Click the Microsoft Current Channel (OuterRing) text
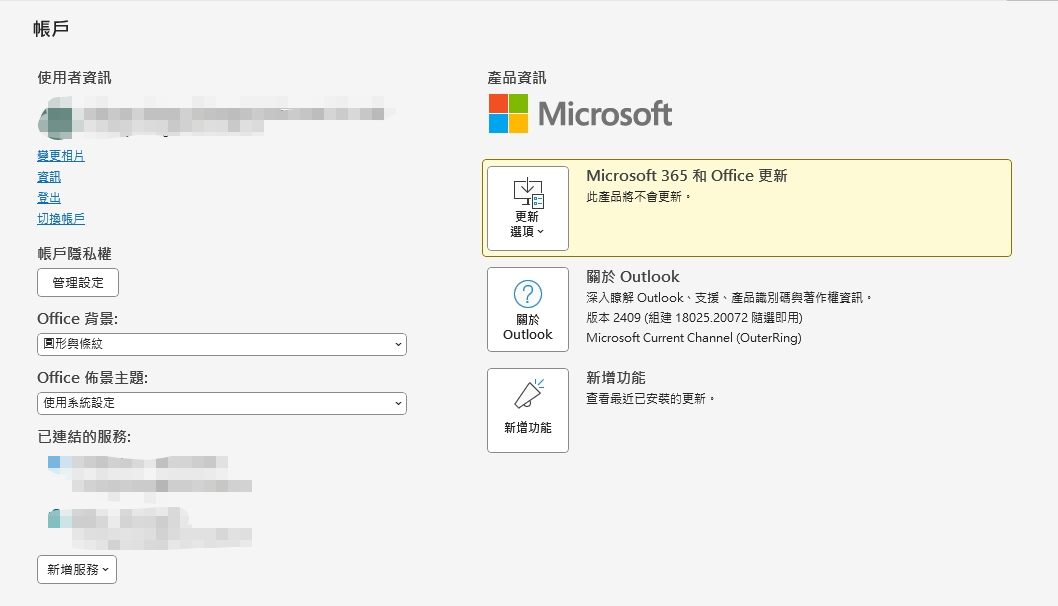Viewport: 1058px width, 606px height. click(694, 338)
